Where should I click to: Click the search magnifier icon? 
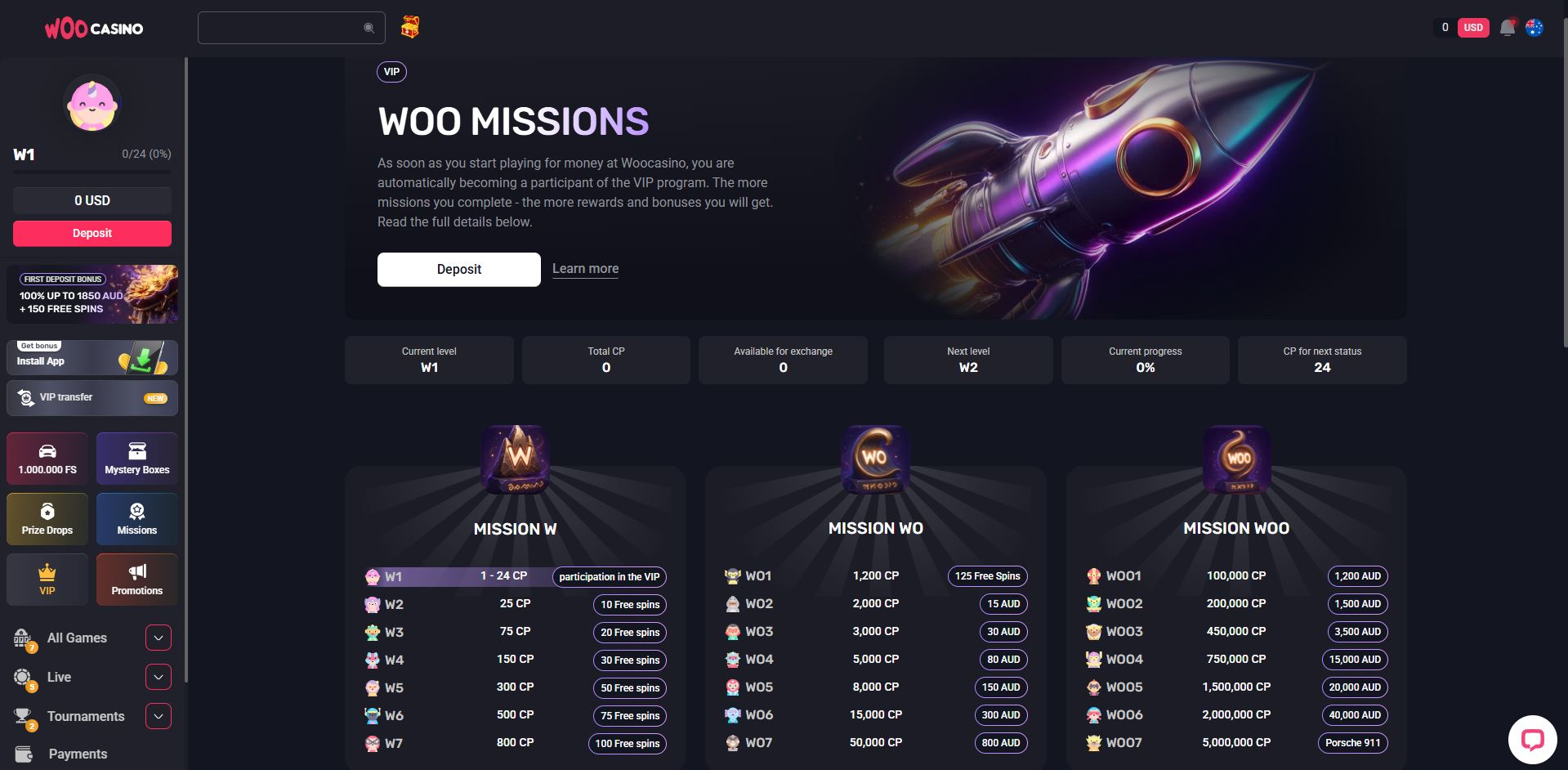pyautogui.click(x=369, y=28)
